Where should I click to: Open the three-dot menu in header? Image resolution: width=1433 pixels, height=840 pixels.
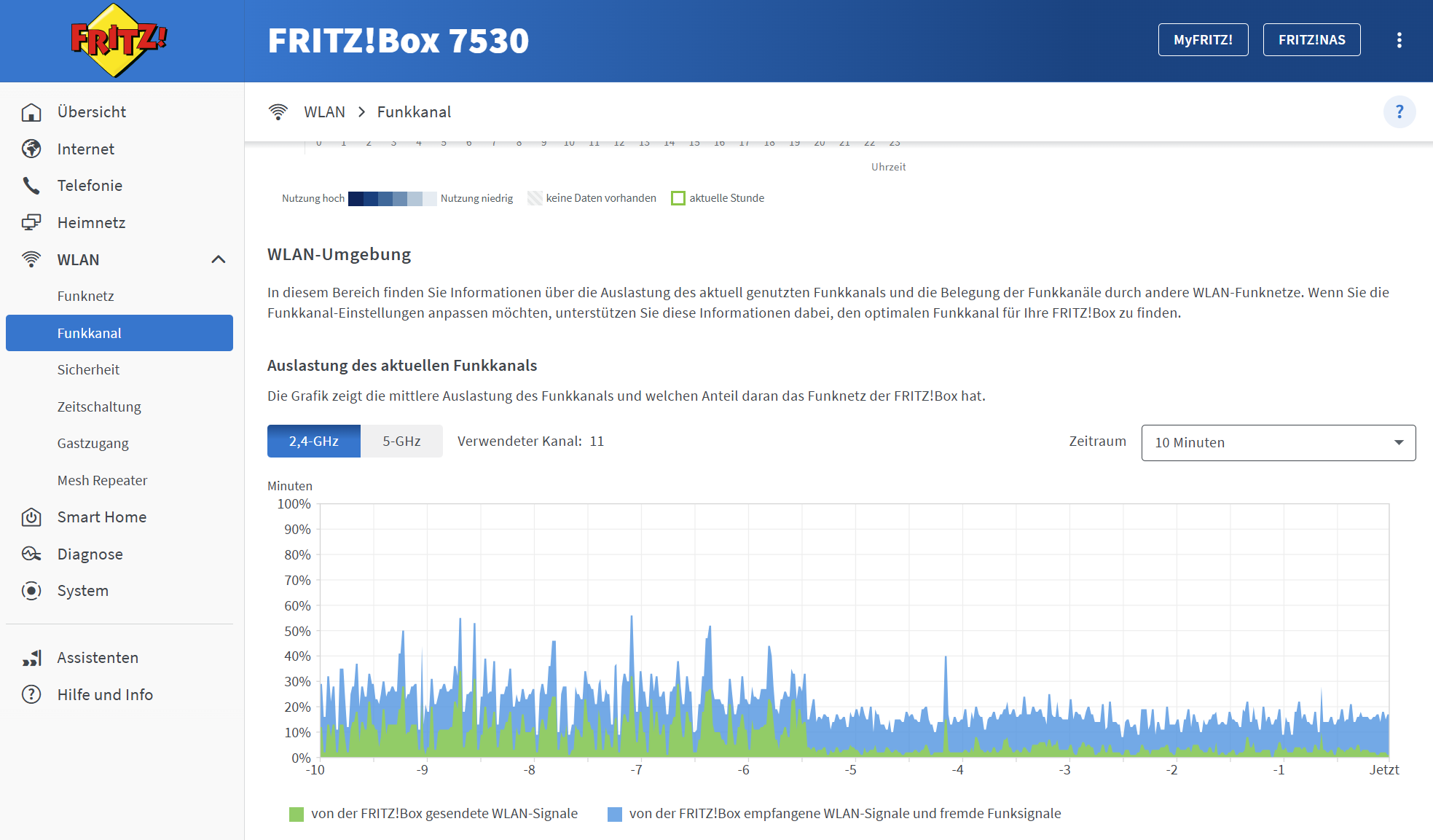click(x=1399, y=40)
